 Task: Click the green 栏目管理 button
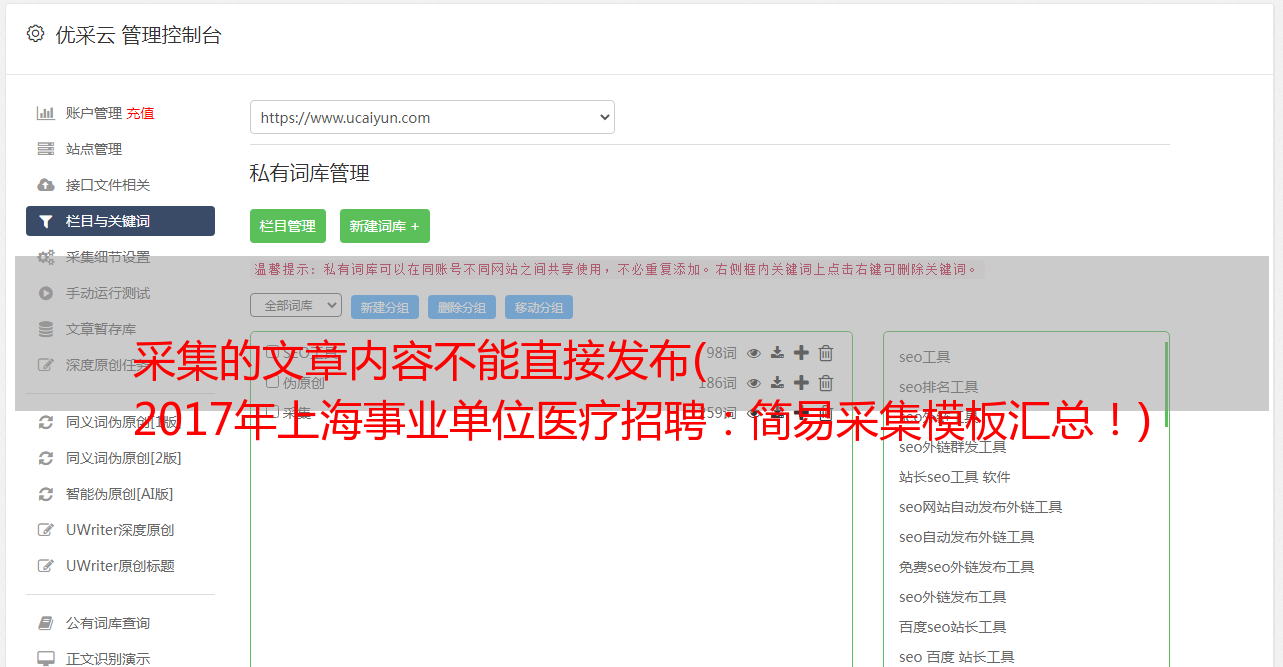pyautogui.click(x=288, y=226)
